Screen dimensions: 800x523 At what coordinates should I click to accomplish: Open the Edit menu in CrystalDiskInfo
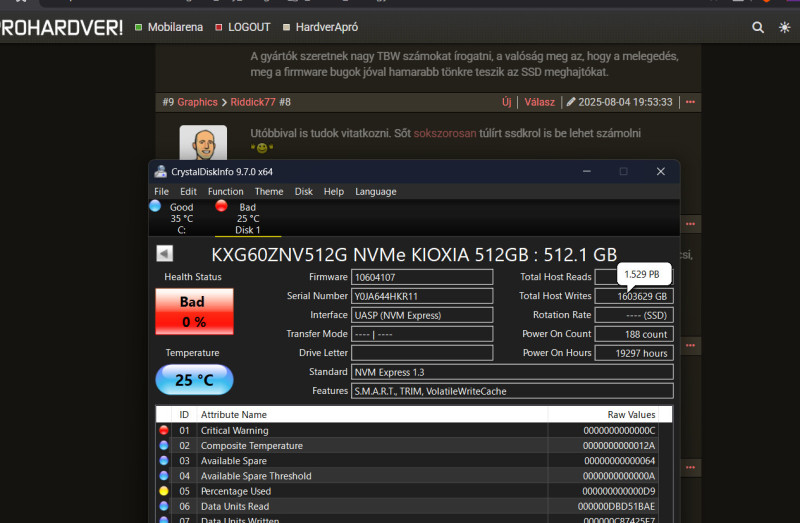188,191
